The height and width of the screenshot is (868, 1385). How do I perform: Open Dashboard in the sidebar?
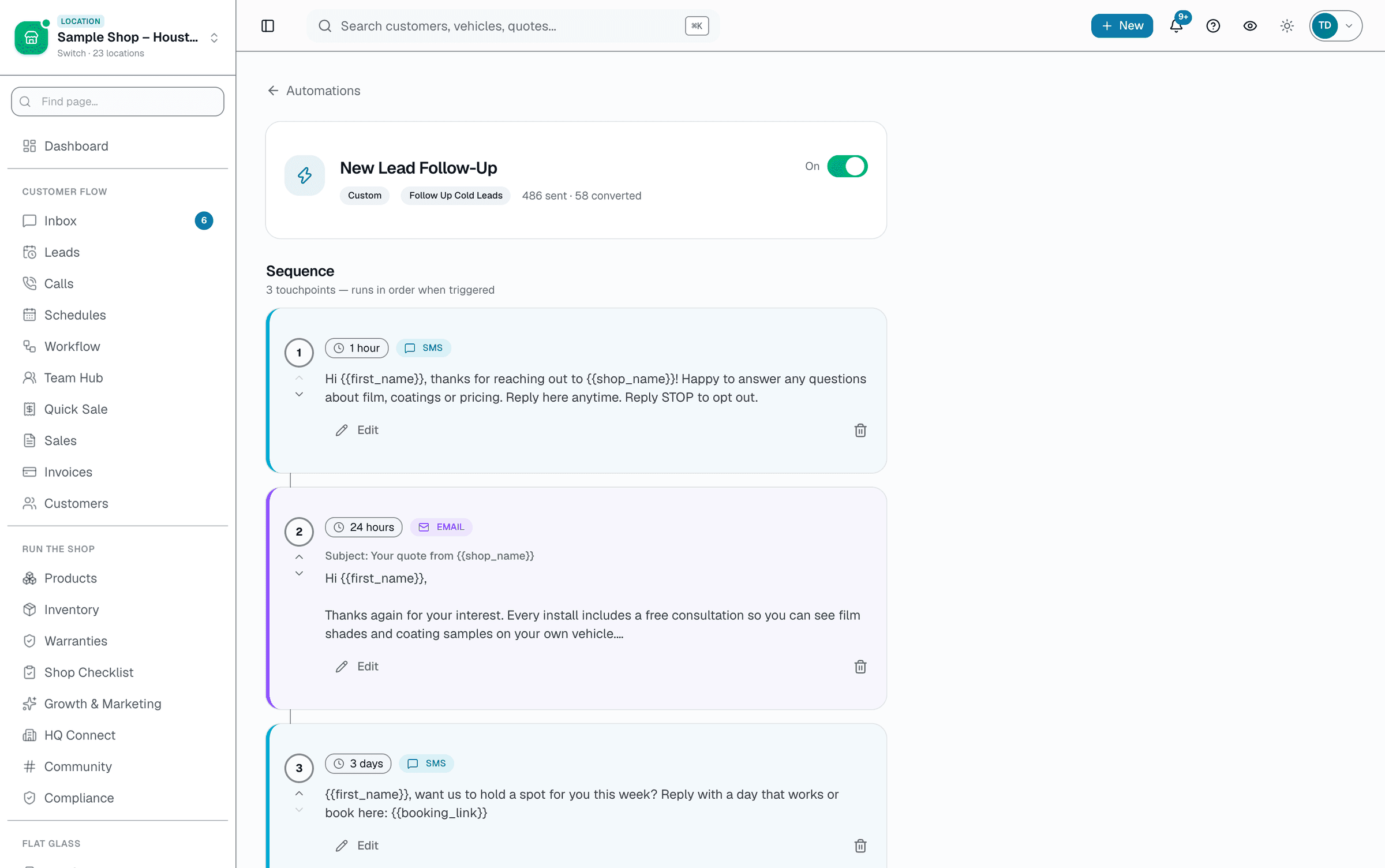(x=118, y=146)
